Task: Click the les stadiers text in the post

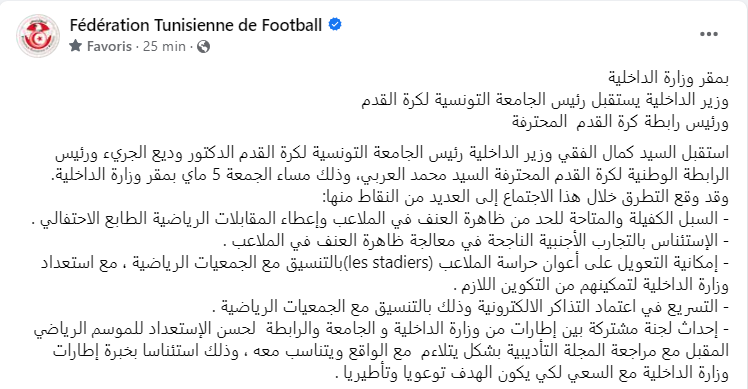Action: click(387, 263)
